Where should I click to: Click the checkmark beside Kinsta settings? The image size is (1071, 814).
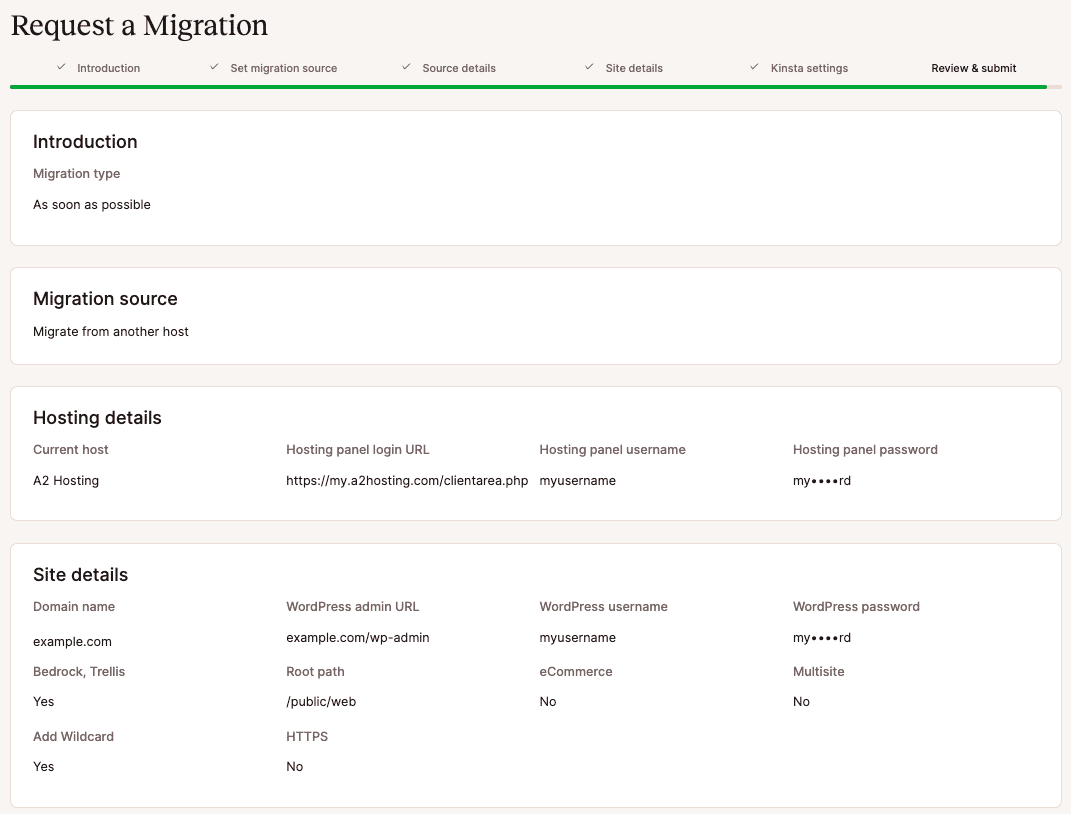pyautogui.click(x=754, y=66)
